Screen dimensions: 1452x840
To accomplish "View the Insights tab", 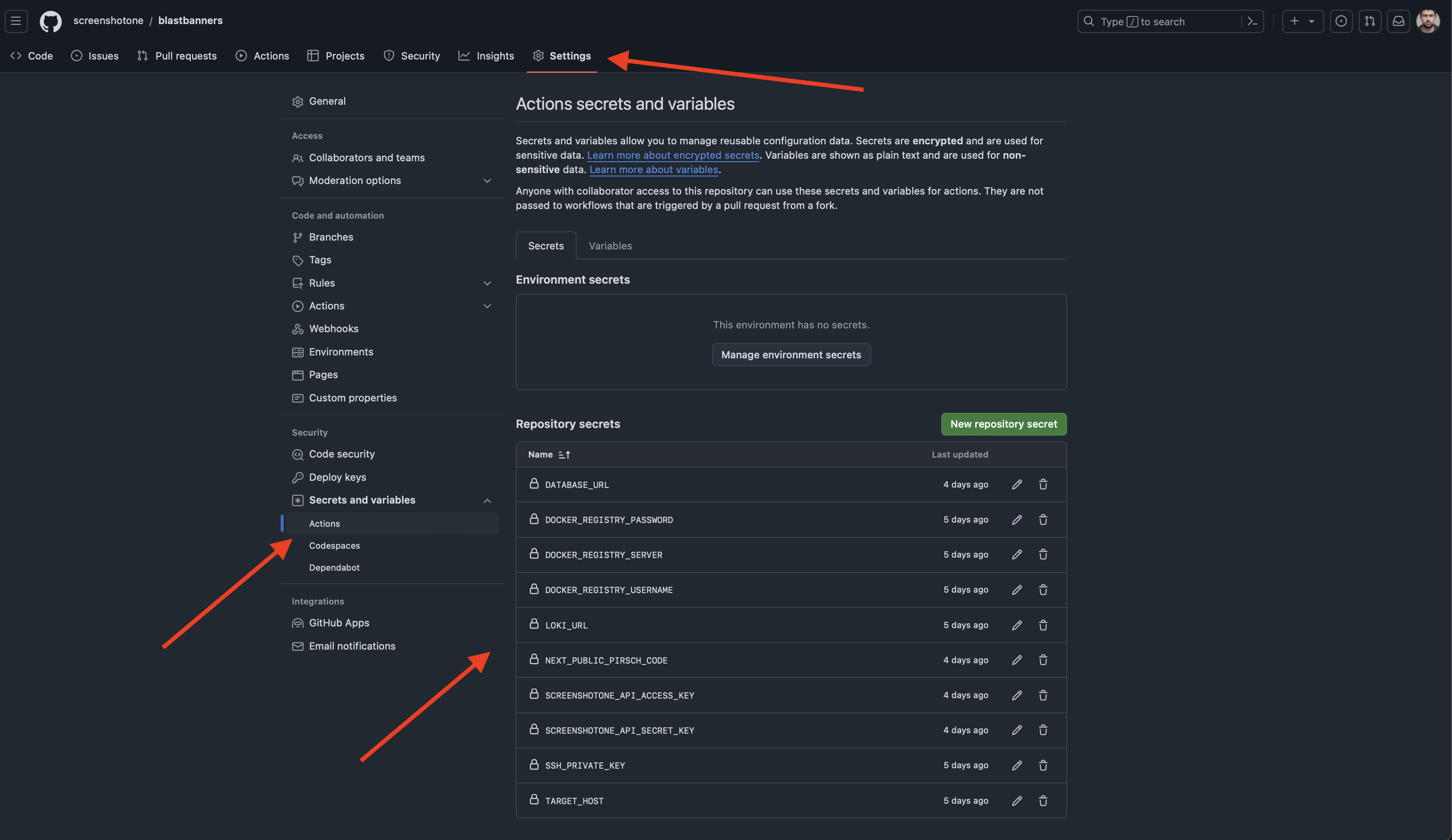I will tap(486, 56).
